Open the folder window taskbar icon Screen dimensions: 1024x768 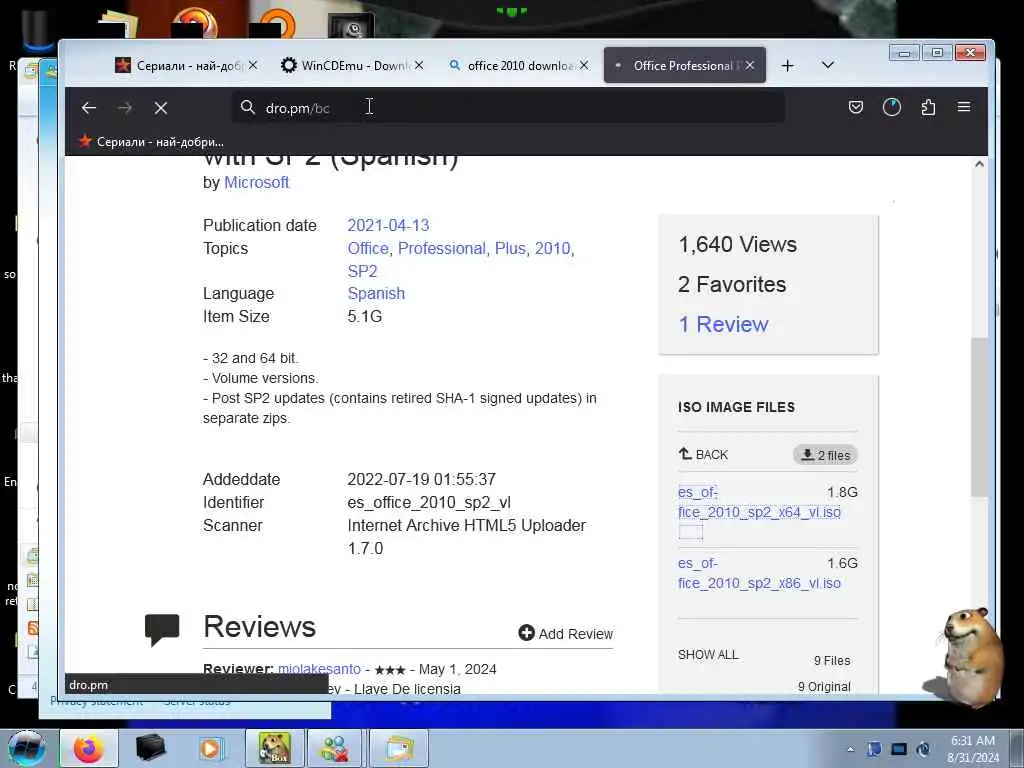point(399,748)
